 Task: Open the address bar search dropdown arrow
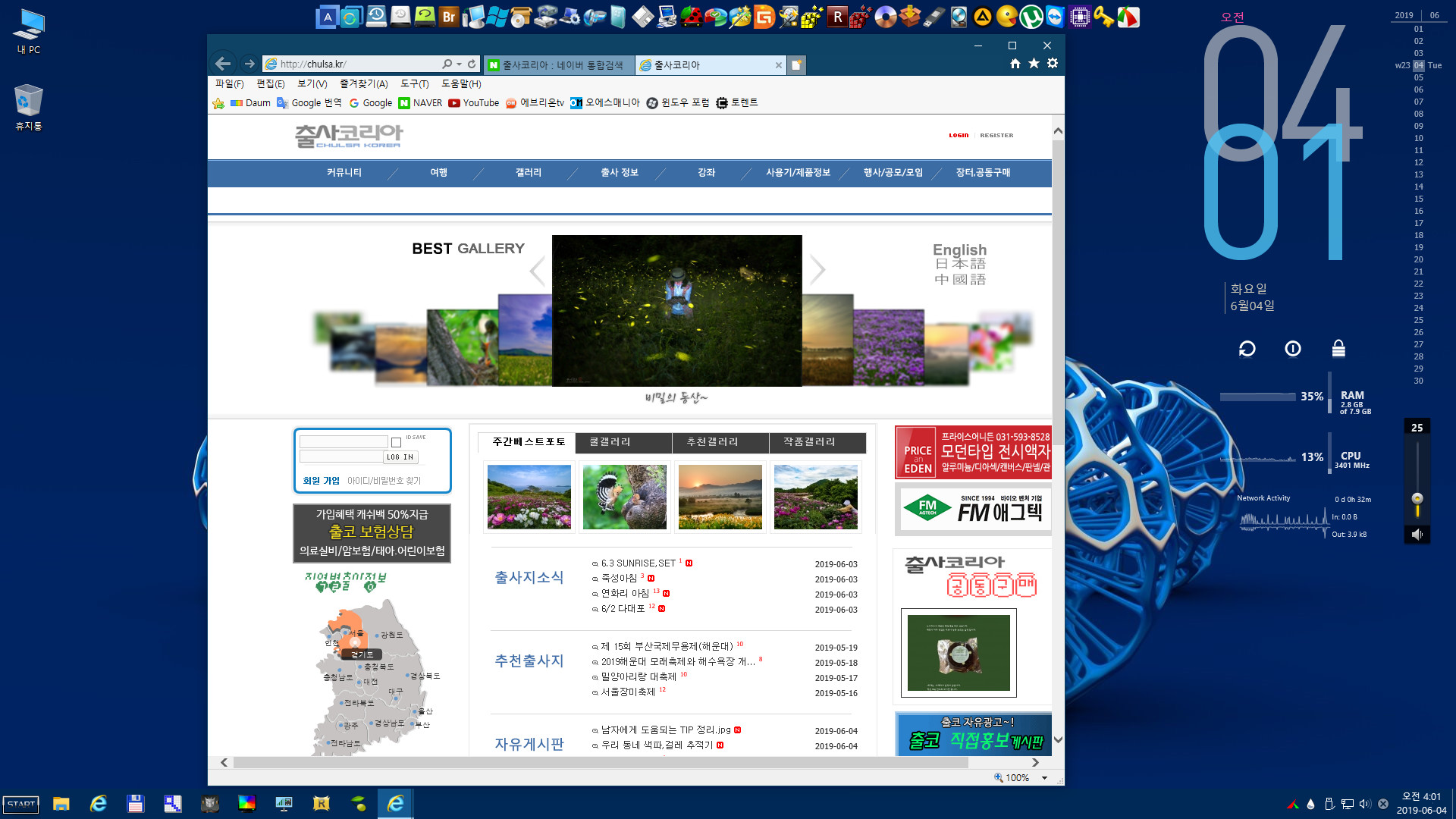pos(460,64)
